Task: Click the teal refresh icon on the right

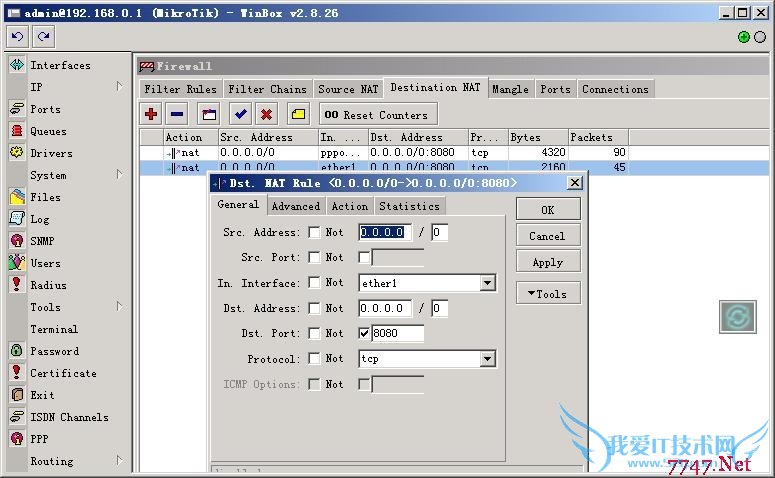Action: [x=737, y=317]
